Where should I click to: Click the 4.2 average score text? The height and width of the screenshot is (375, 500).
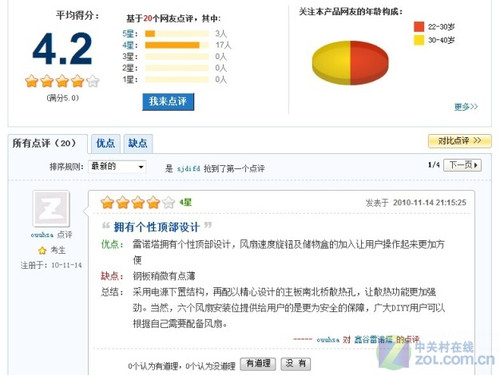click(62, 49)
